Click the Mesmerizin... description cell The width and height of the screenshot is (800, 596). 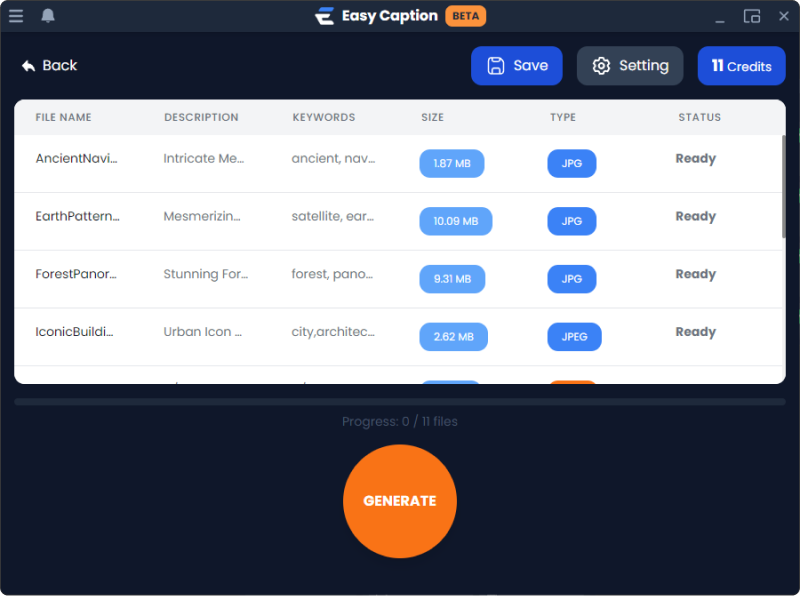(202, 216)
